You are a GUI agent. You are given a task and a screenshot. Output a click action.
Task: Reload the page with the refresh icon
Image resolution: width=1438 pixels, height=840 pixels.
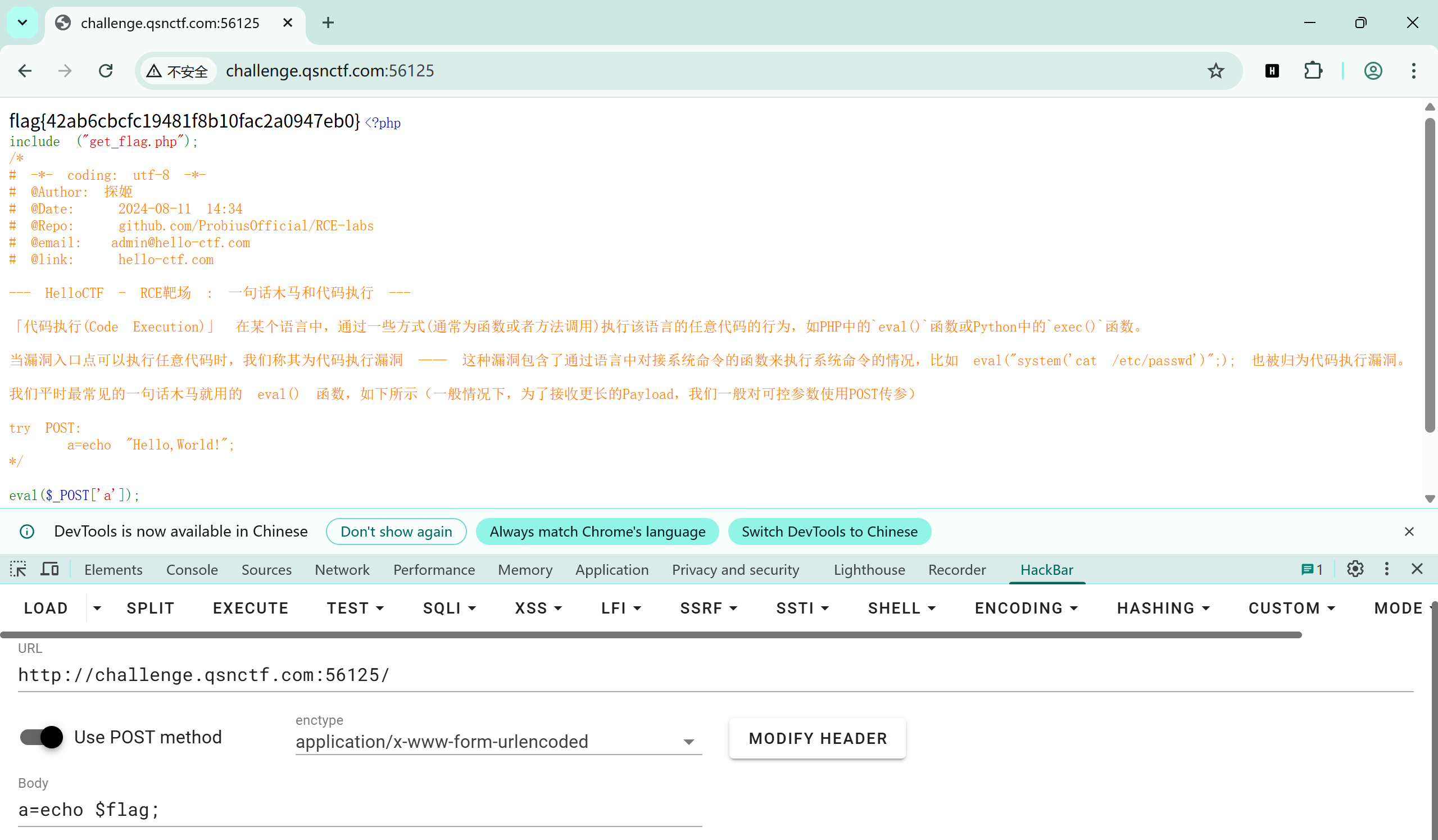pos(106,71)
